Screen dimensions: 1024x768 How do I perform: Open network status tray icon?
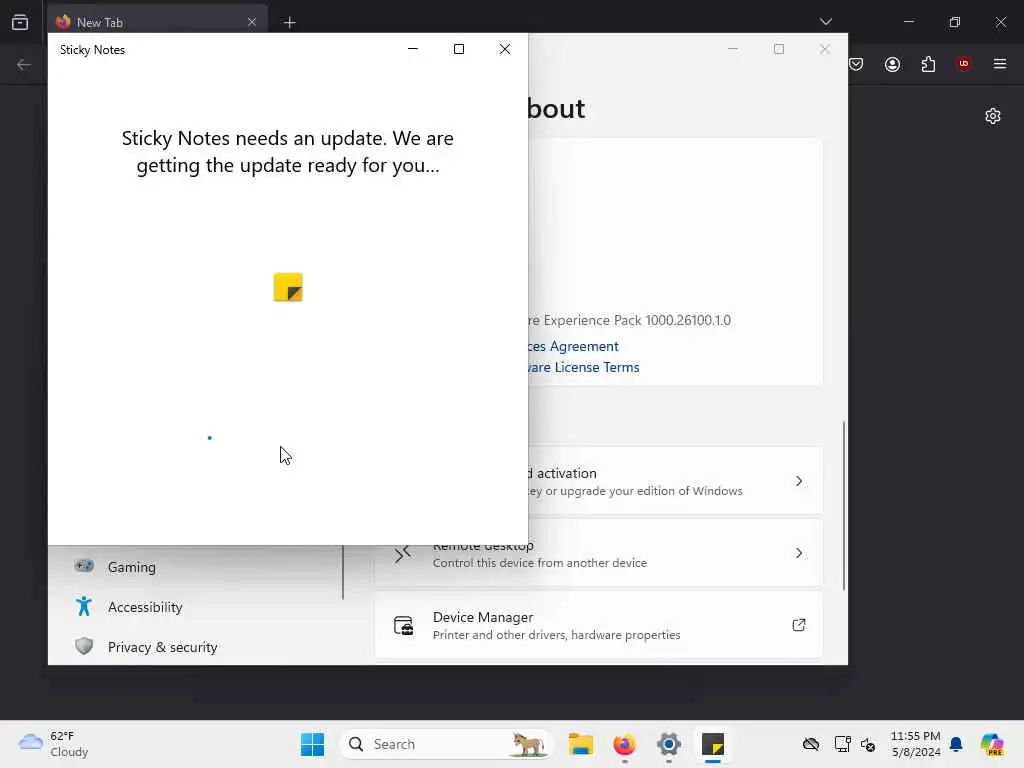[x=842, y=744]
